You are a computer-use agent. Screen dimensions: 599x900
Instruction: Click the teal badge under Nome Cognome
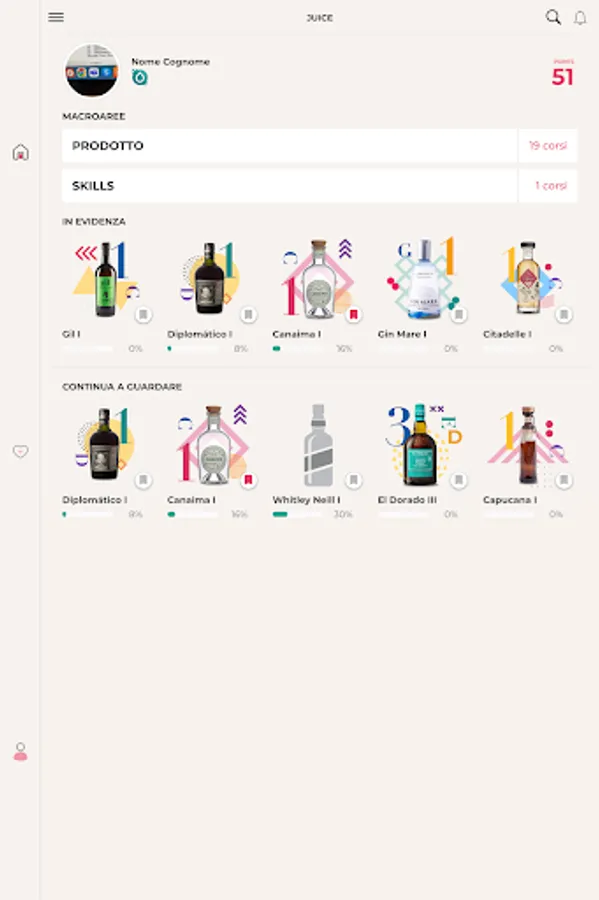pos(139,77)
